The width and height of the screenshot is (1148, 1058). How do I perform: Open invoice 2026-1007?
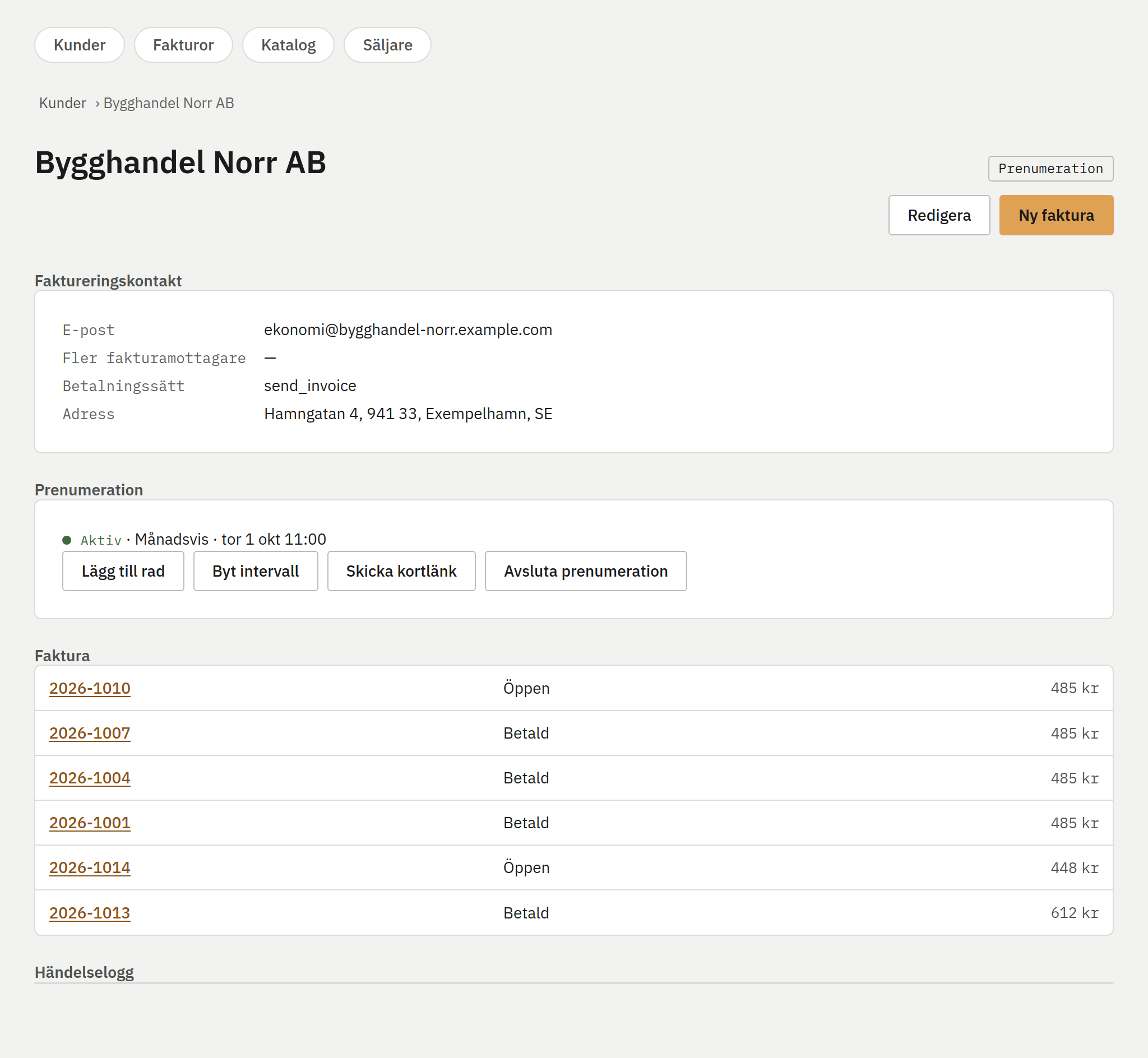tap(90, 733)
